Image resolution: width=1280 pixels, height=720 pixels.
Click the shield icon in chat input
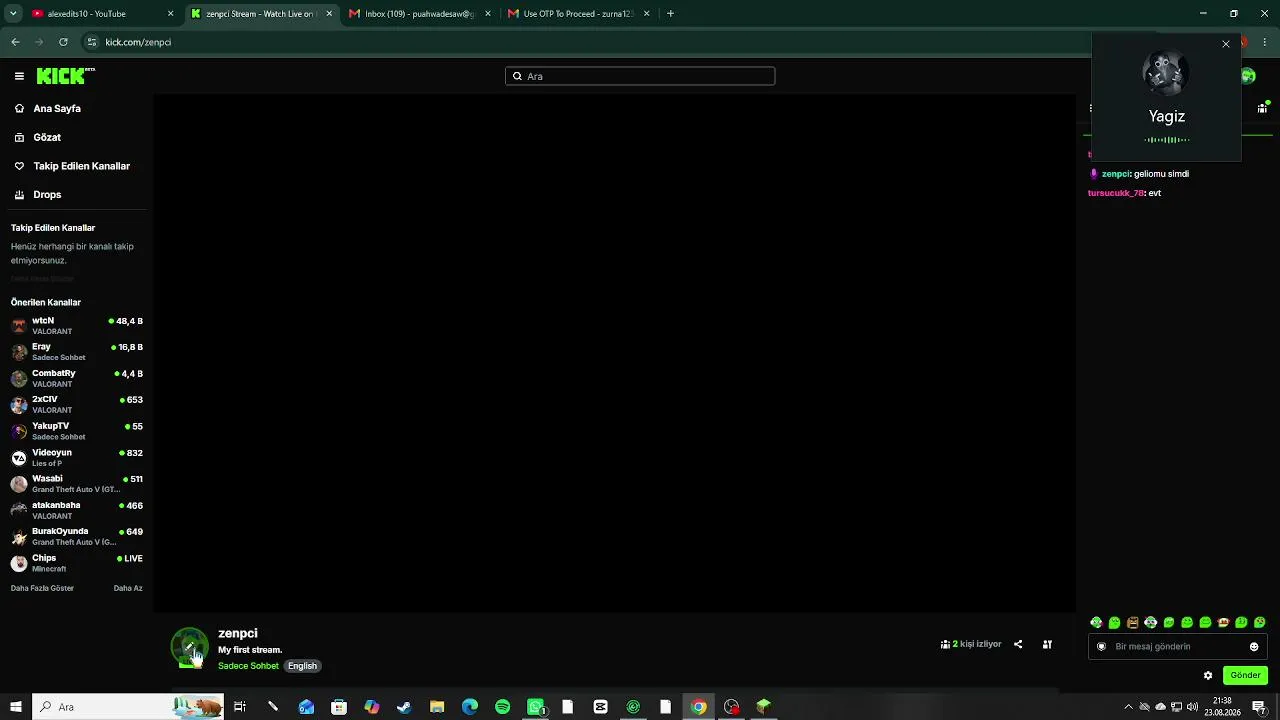pos(1101,646)
